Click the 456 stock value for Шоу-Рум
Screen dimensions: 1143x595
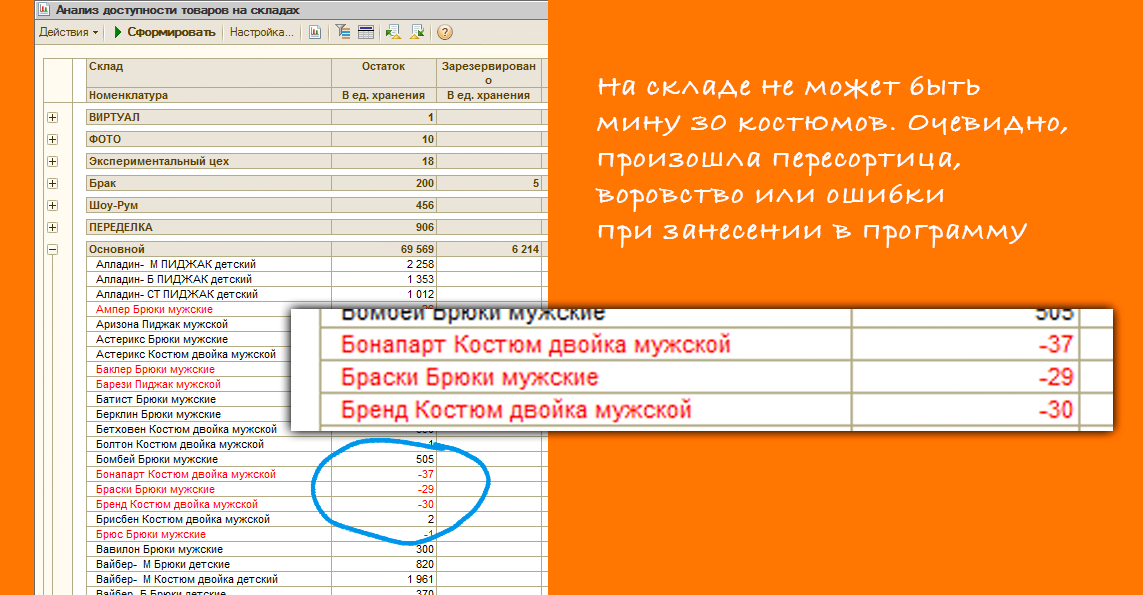point(424,205)
